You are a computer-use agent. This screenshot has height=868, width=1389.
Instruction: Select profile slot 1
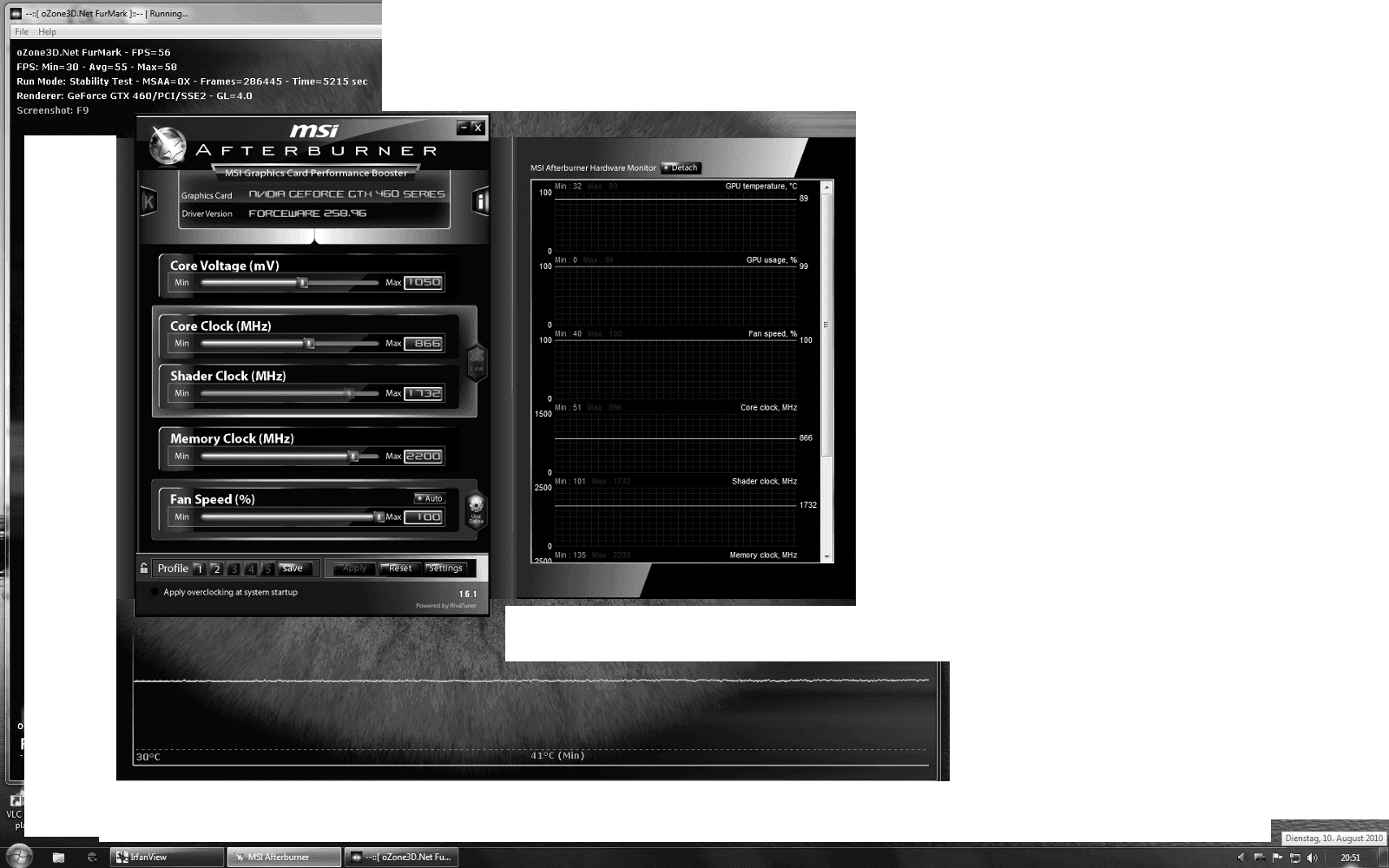pos(200,569)
